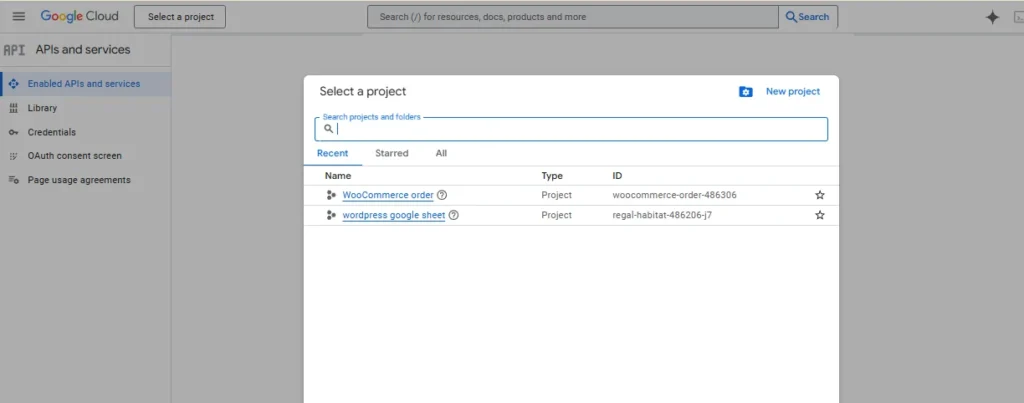Click the Search button in top bar
The image size is (1024, 403).
tap(808, 17)
